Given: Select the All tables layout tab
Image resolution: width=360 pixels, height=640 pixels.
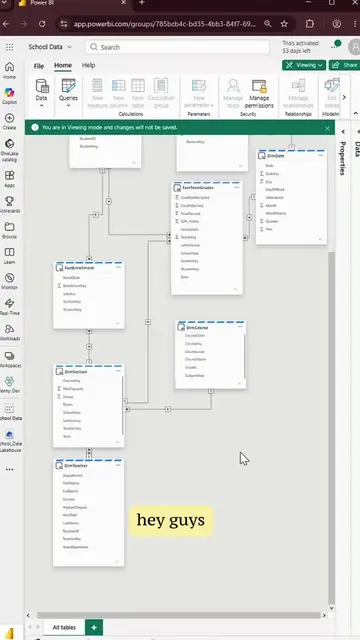Looking at the screenshot, I should (64, 627).
